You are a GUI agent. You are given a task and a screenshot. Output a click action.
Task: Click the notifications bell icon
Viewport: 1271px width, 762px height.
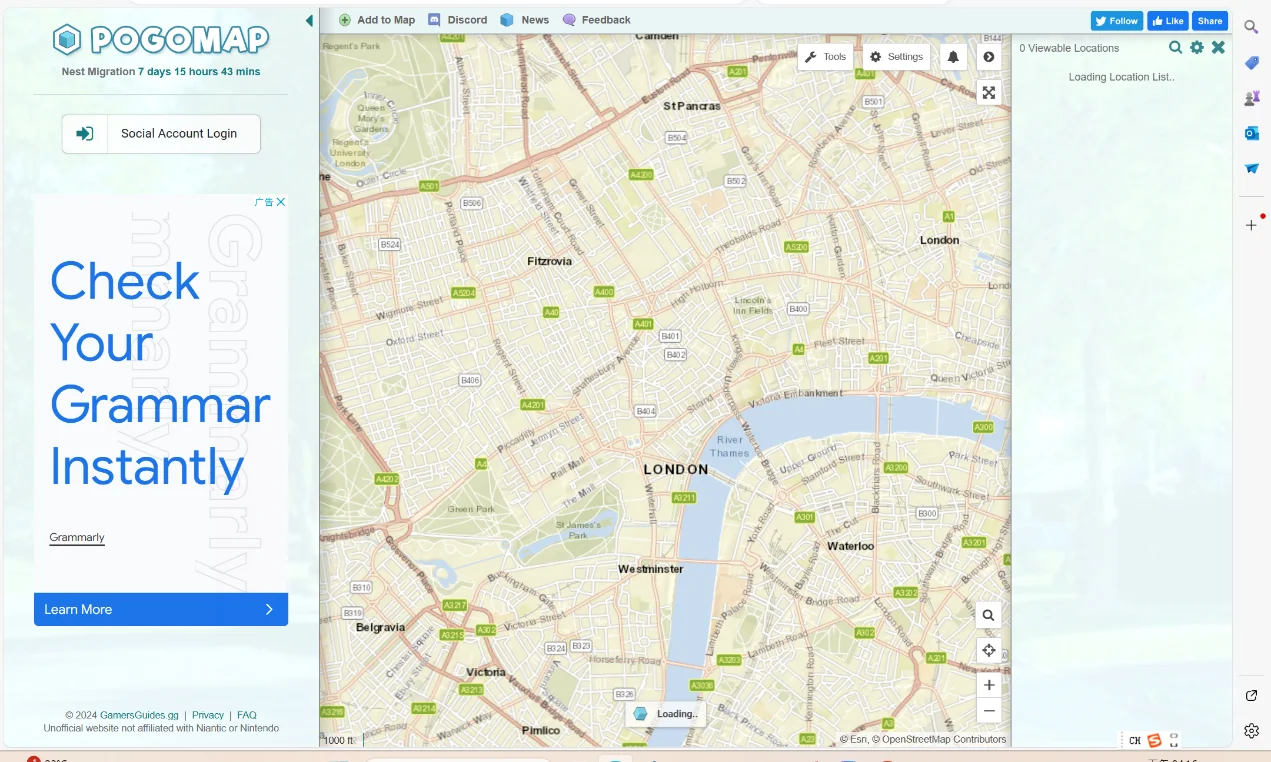click(953, 57)
